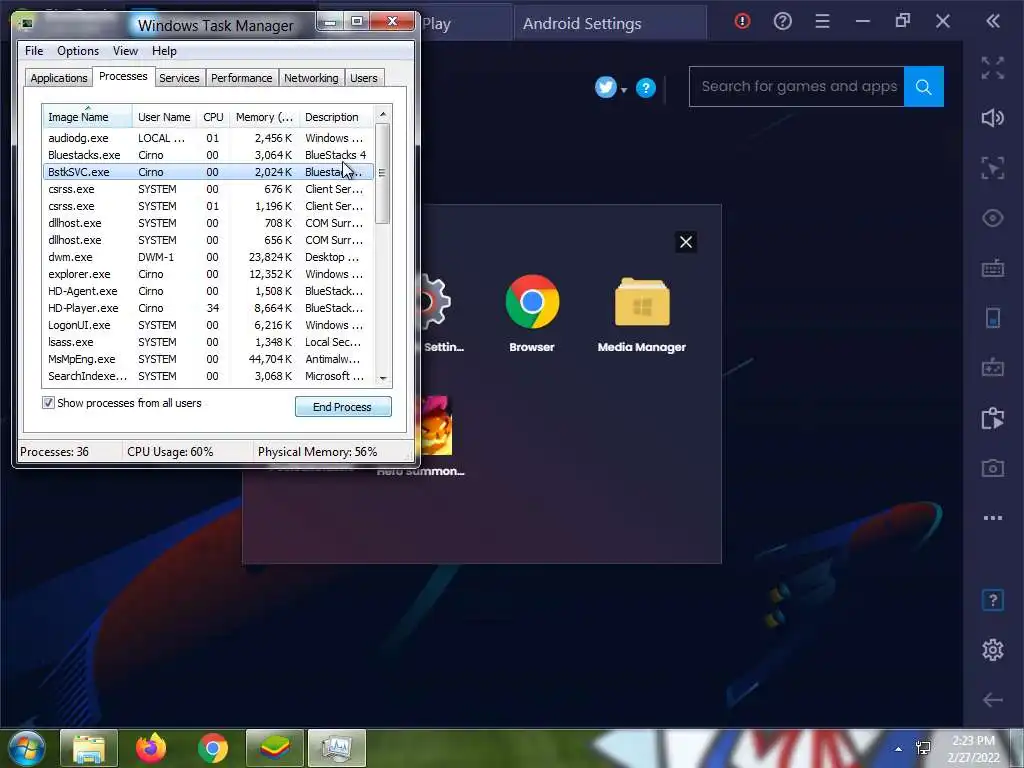This screenshot has width=1024, height=768.
Task: Expand the dropdown arrow beside Twitter icon
Action: pyautogui.click(x=624, y=90)
